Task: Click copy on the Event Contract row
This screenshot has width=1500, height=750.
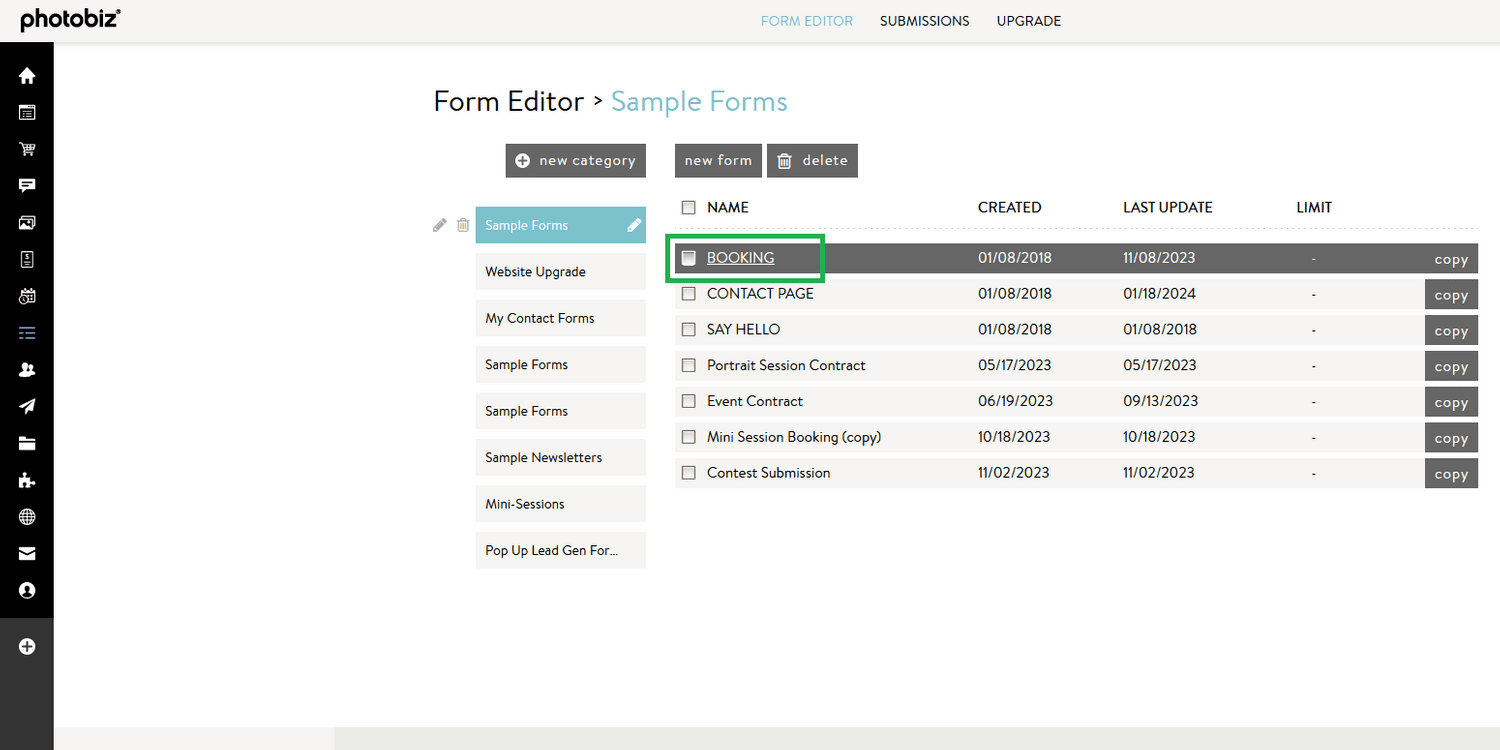Action: pos(1451,401)
